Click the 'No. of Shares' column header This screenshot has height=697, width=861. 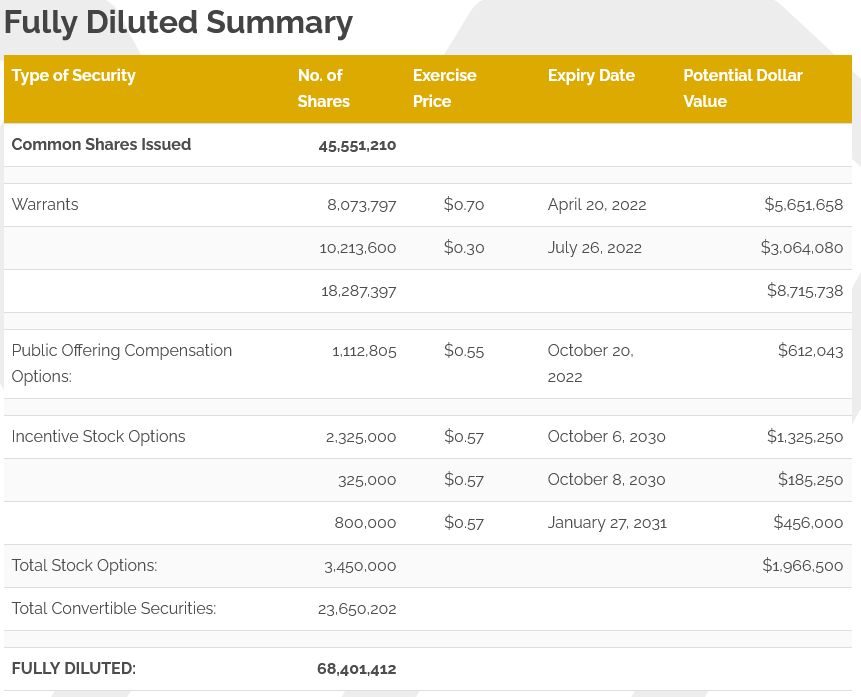pyautogui.click(x=323, y=88)
